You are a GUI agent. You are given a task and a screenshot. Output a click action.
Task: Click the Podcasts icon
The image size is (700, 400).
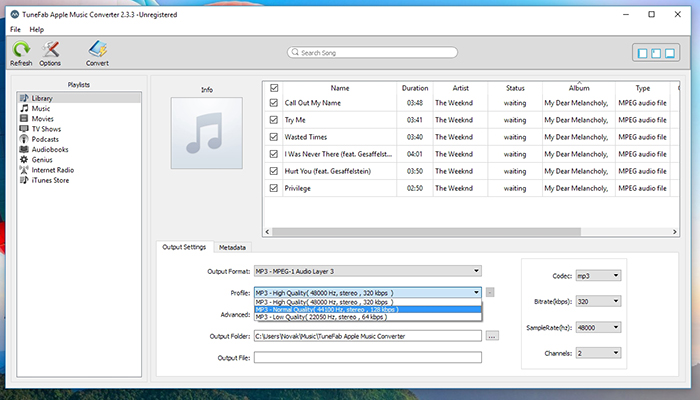pyautogui.click(x=24, y=139)
